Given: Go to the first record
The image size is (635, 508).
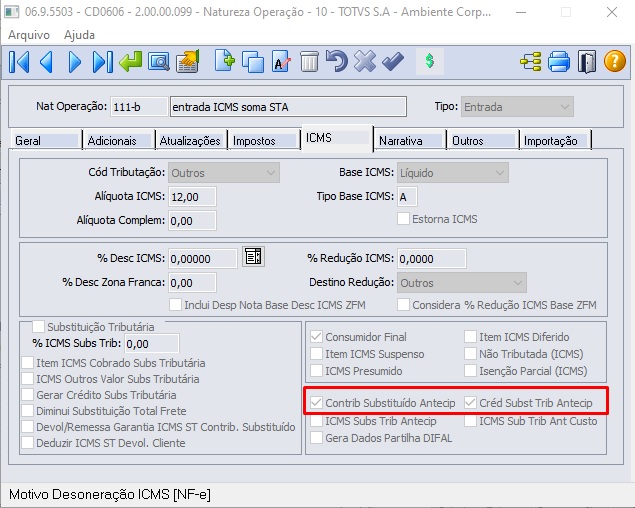Looking at the screenshot, I should tap(19, 62).
